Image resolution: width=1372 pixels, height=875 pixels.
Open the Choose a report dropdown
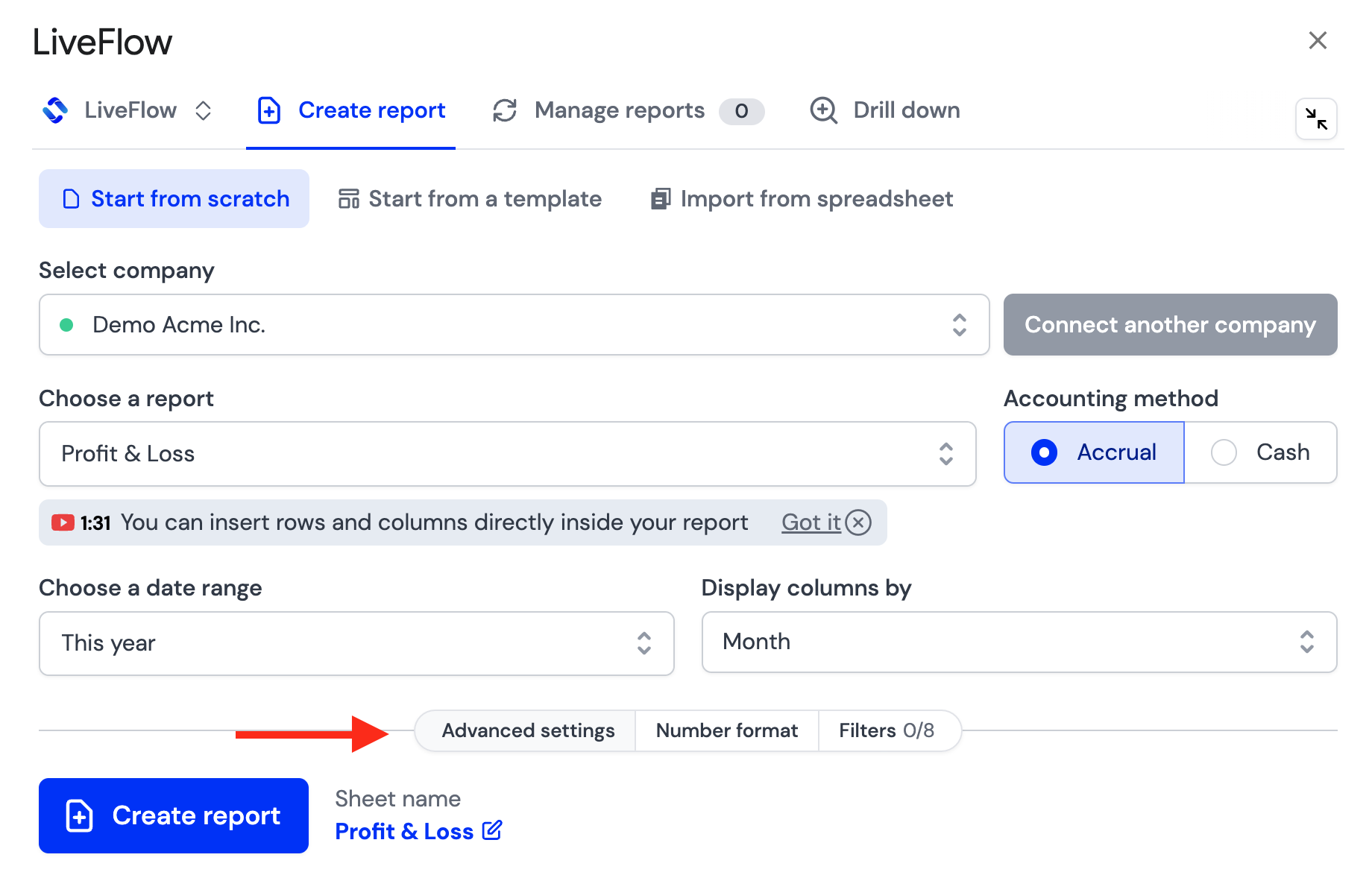point(507,454)
